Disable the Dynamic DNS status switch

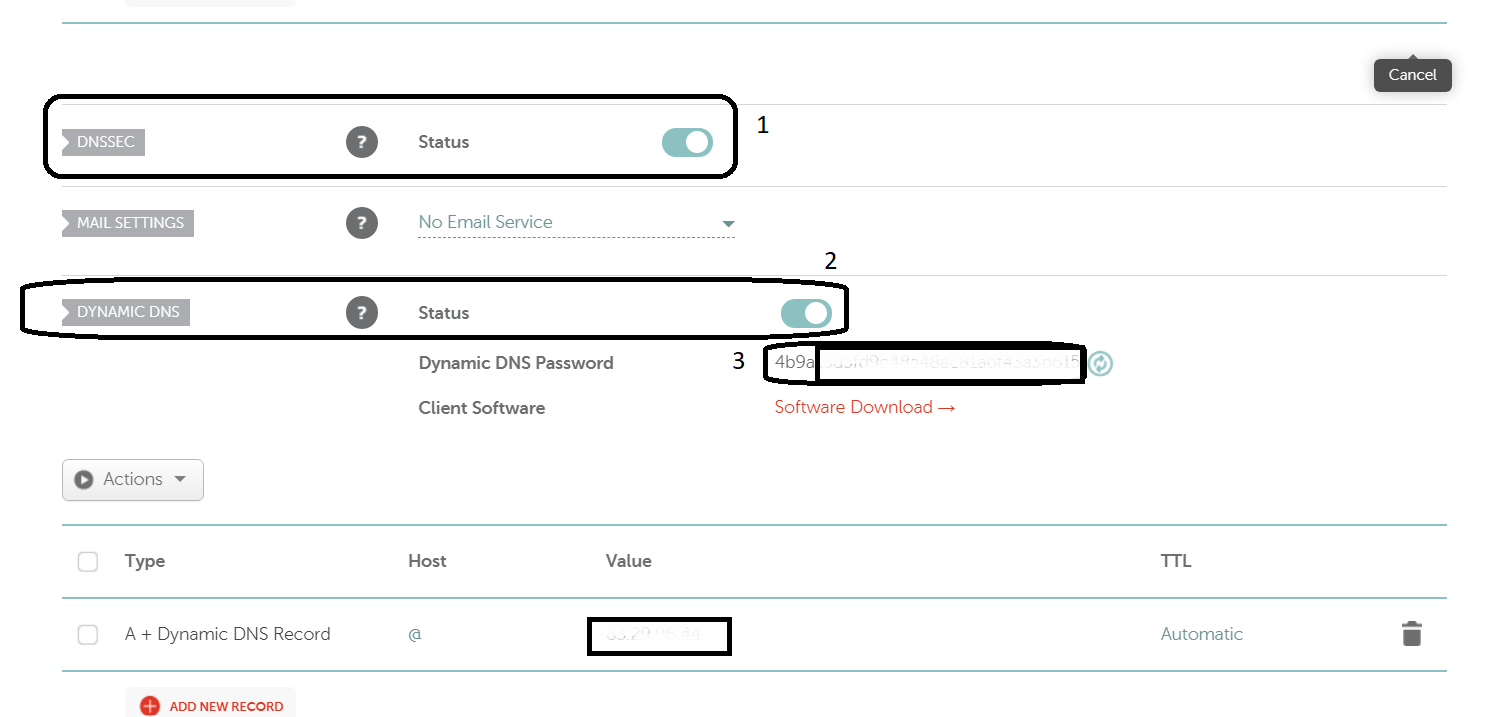806,313
